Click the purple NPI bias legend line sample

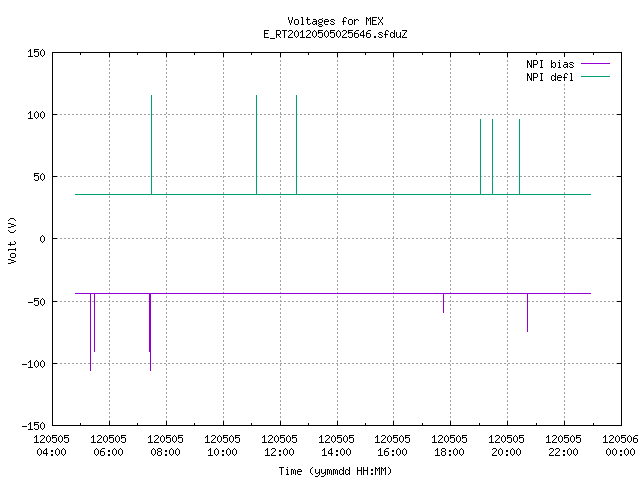click(x=595, y=64)
